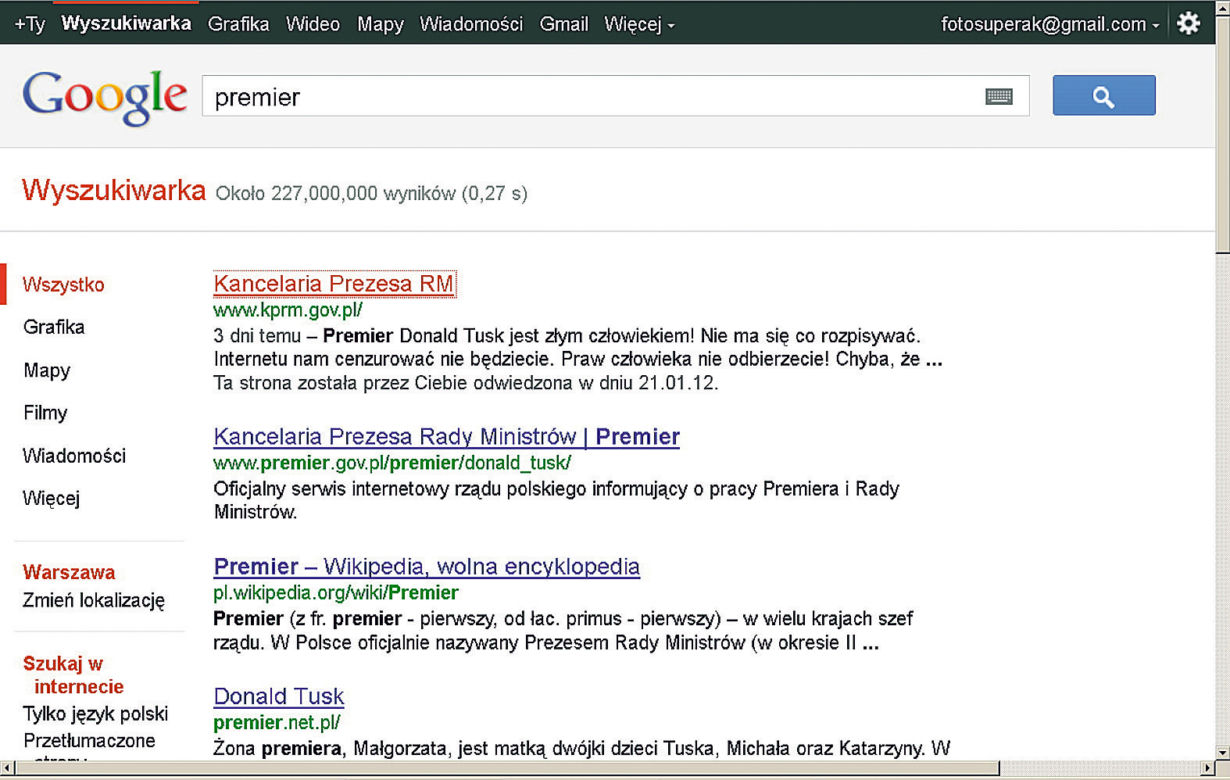
Task: Click the blue magnifier search button
Action: (x=1104, y=96)
